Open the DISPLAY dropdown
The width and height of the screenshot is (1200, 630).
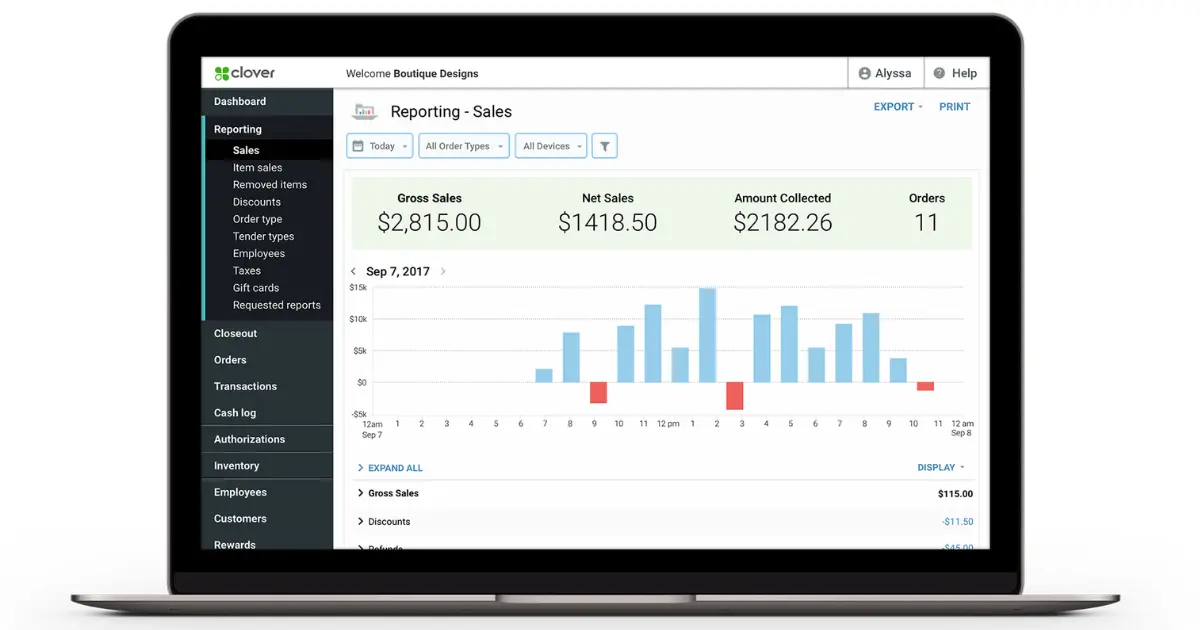click(941, 467)
